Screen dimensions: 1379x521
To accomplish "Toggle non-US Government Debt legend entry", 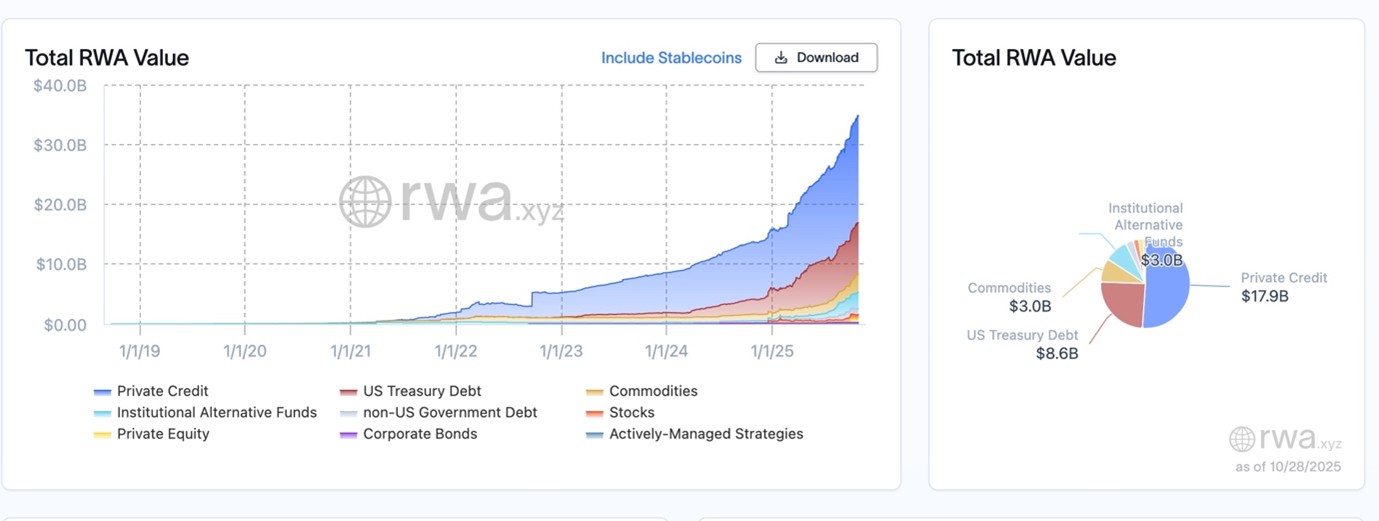I will click(x=449, y=412).
